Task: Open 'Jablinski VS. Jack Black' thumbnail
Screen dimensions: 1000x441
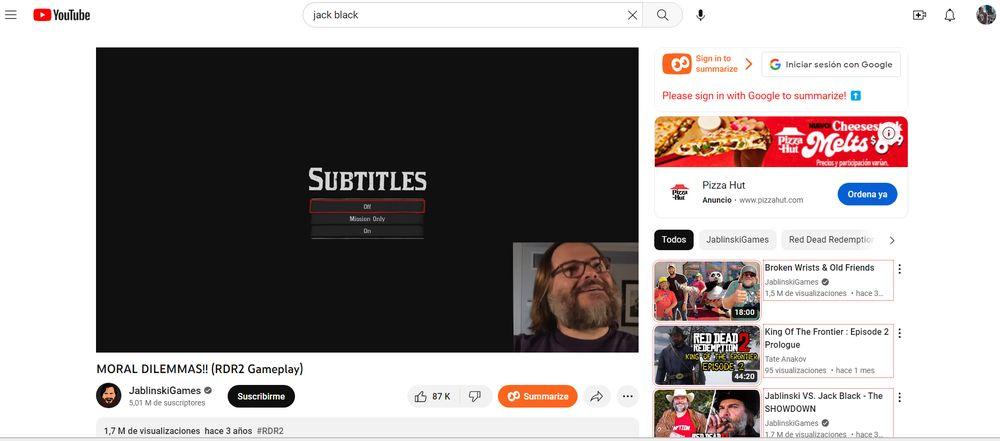Action: point(707,414)
